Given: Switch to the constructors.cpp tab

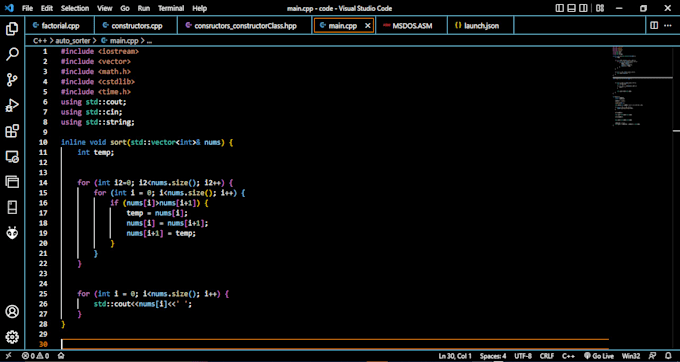Looking at the screenshot, I should tap(136, 26).
